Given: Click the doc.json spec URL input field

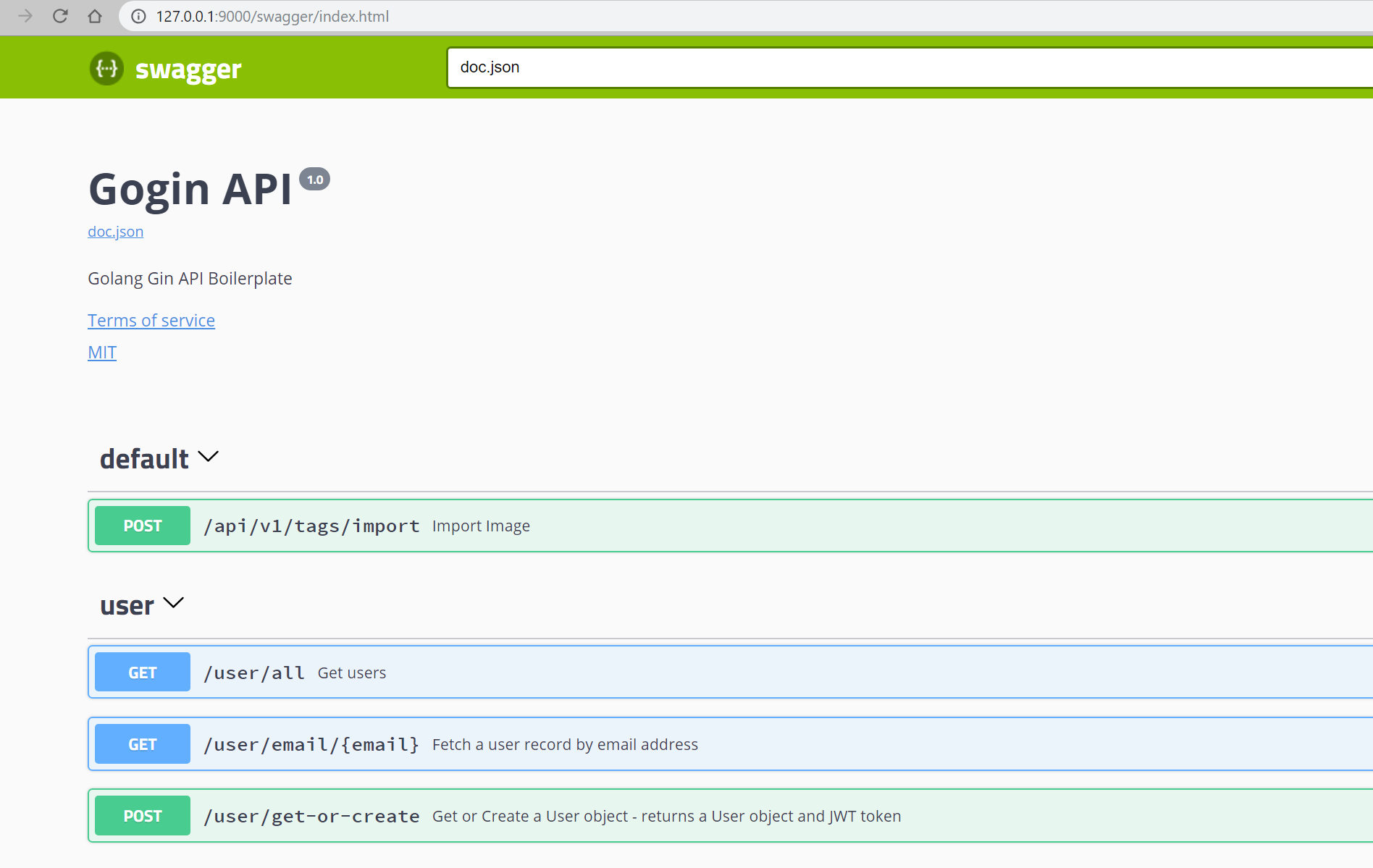Looking at the screenshot, I should point(910,67).
